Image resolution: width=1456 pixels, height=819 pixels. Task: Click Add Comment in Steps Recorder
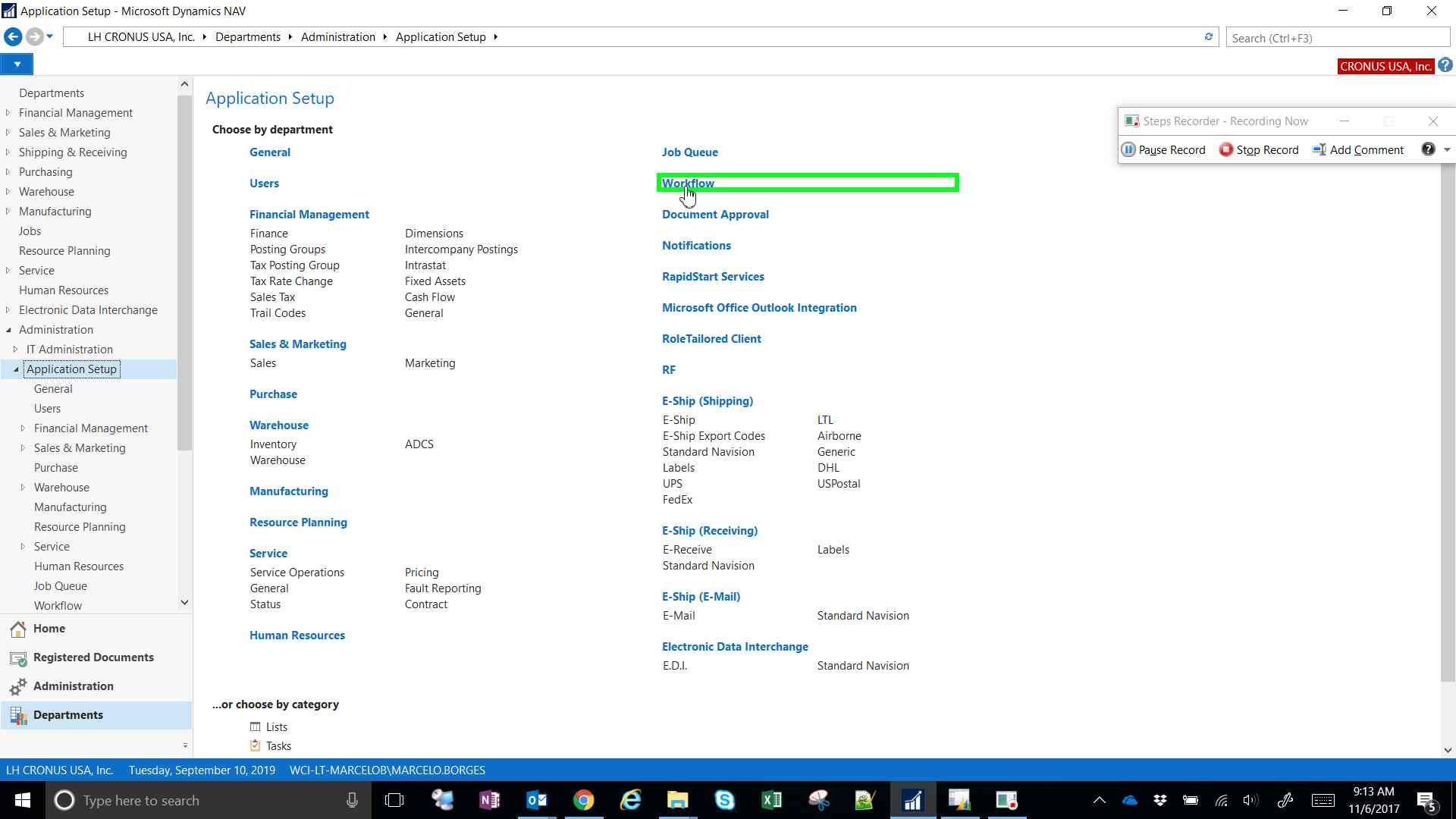click(x=1358, y=149)
